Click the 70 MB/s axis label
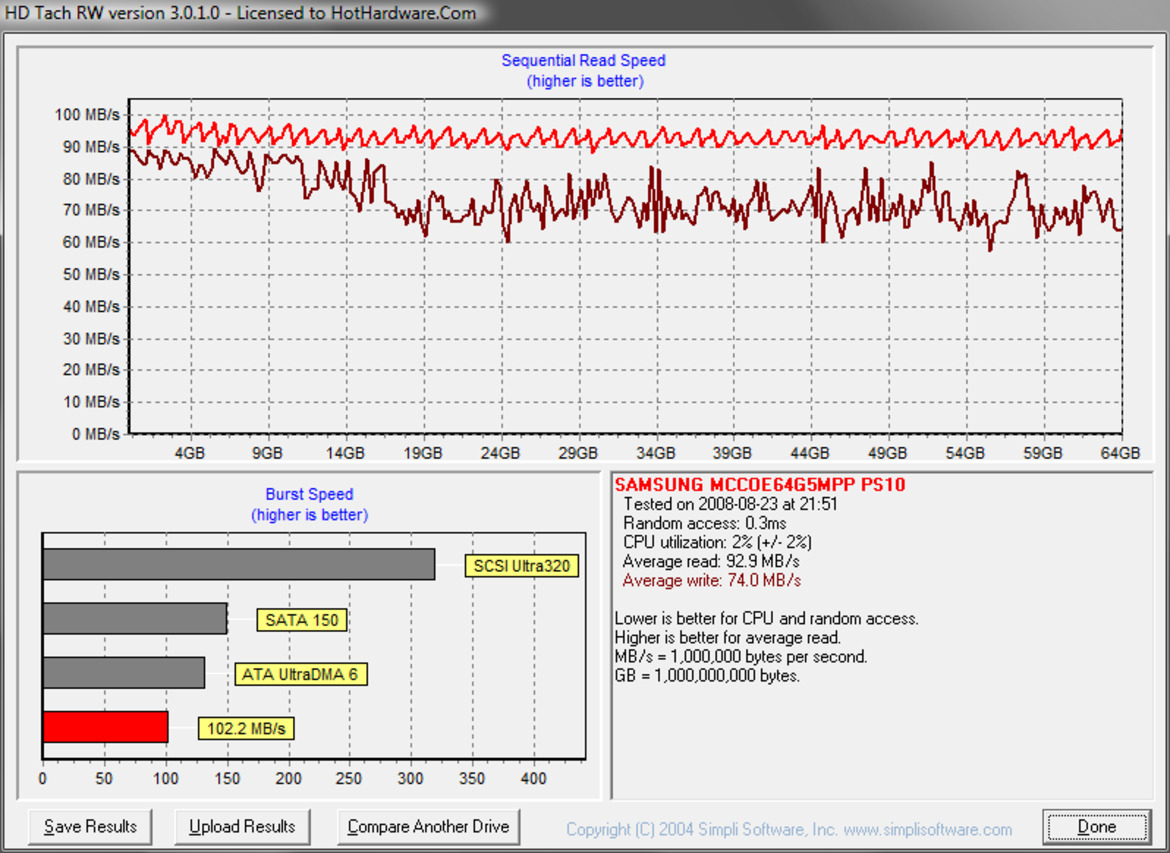The height and width of the screenshot is (853, 1170). click(91, 210)
